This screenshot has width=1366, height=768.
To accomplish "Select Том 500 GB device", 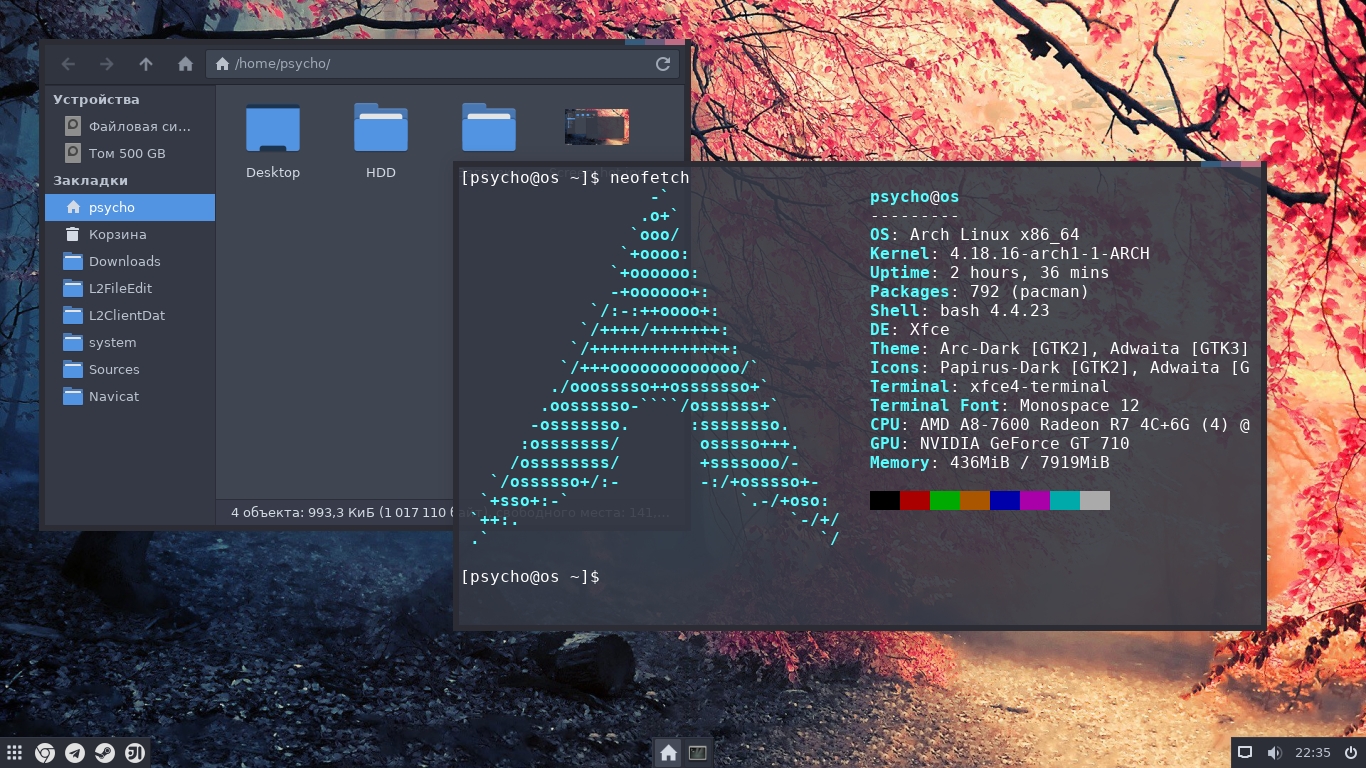I will [126, 153].
